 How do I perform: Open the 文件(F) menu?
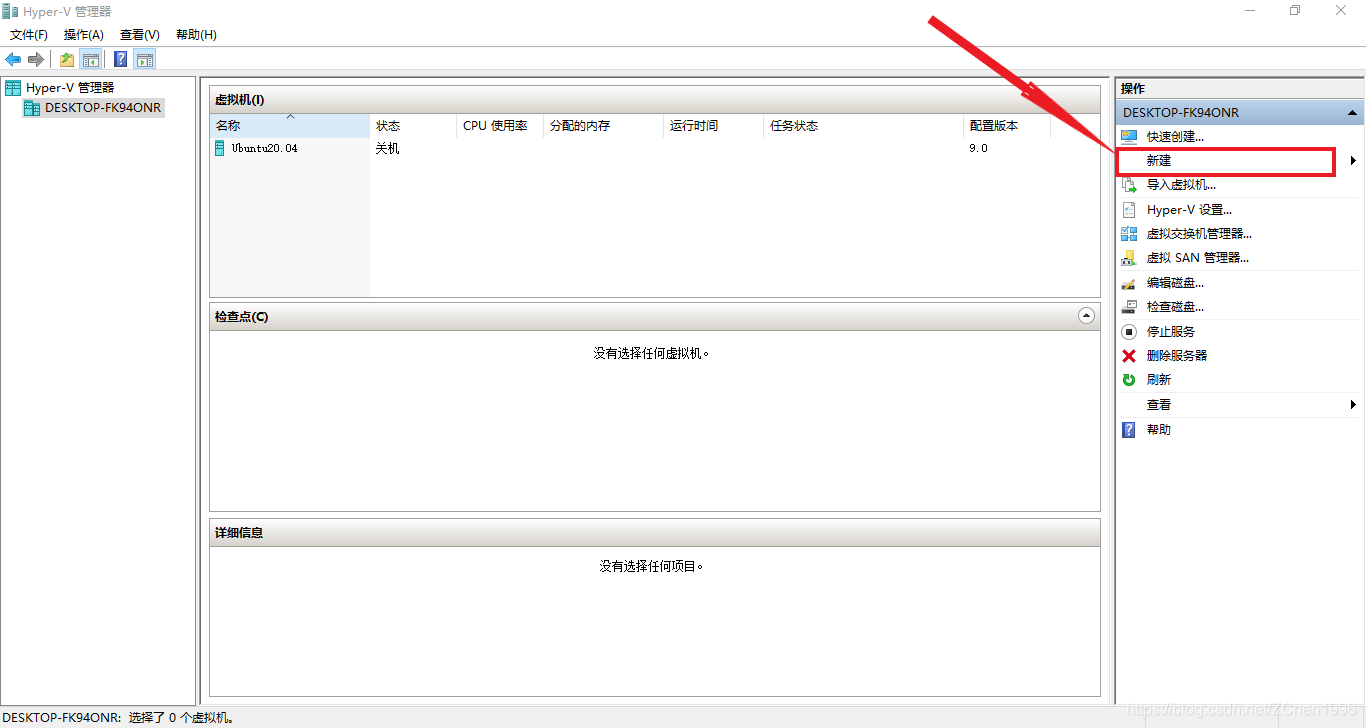click(x=29, y=35)
